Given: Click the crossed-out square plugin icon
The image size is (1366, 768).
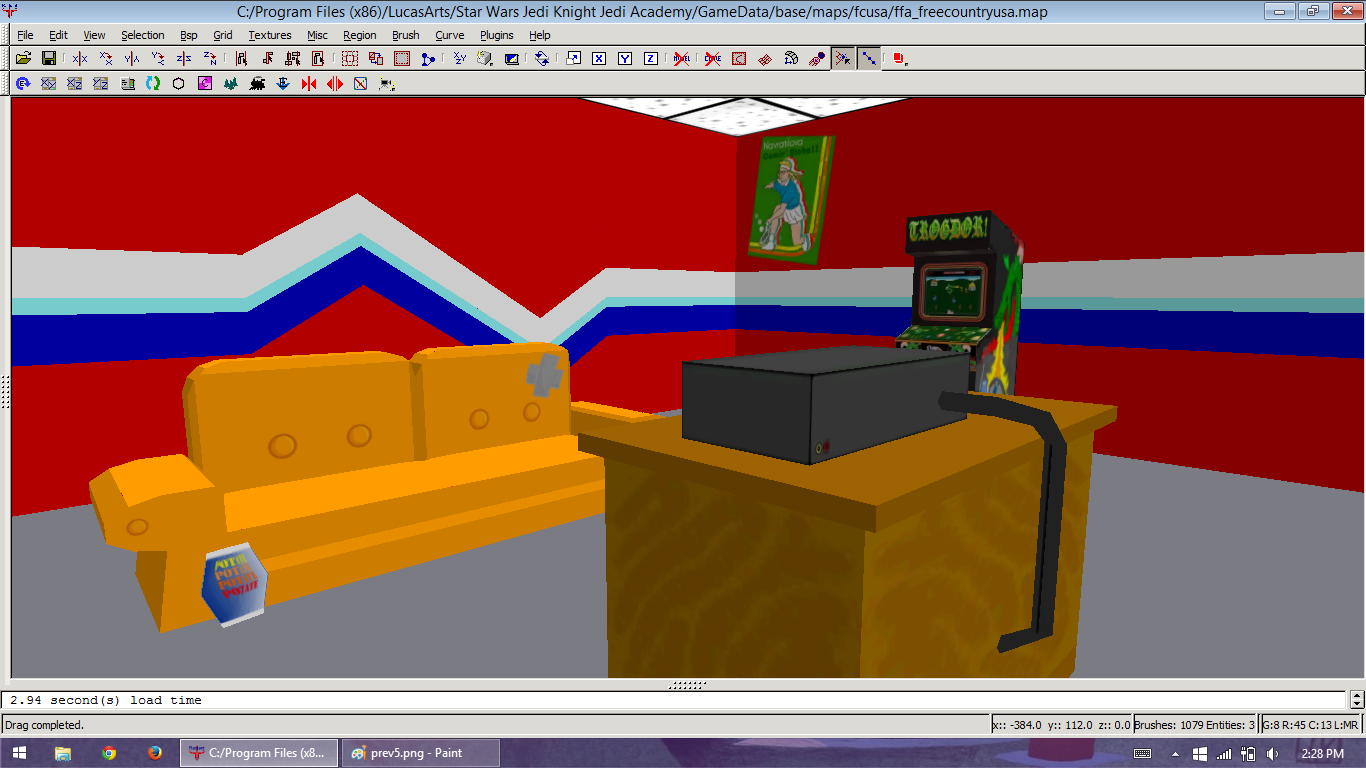Looking at the screenshot, I should pyautogui.click(x=361, y=83).
